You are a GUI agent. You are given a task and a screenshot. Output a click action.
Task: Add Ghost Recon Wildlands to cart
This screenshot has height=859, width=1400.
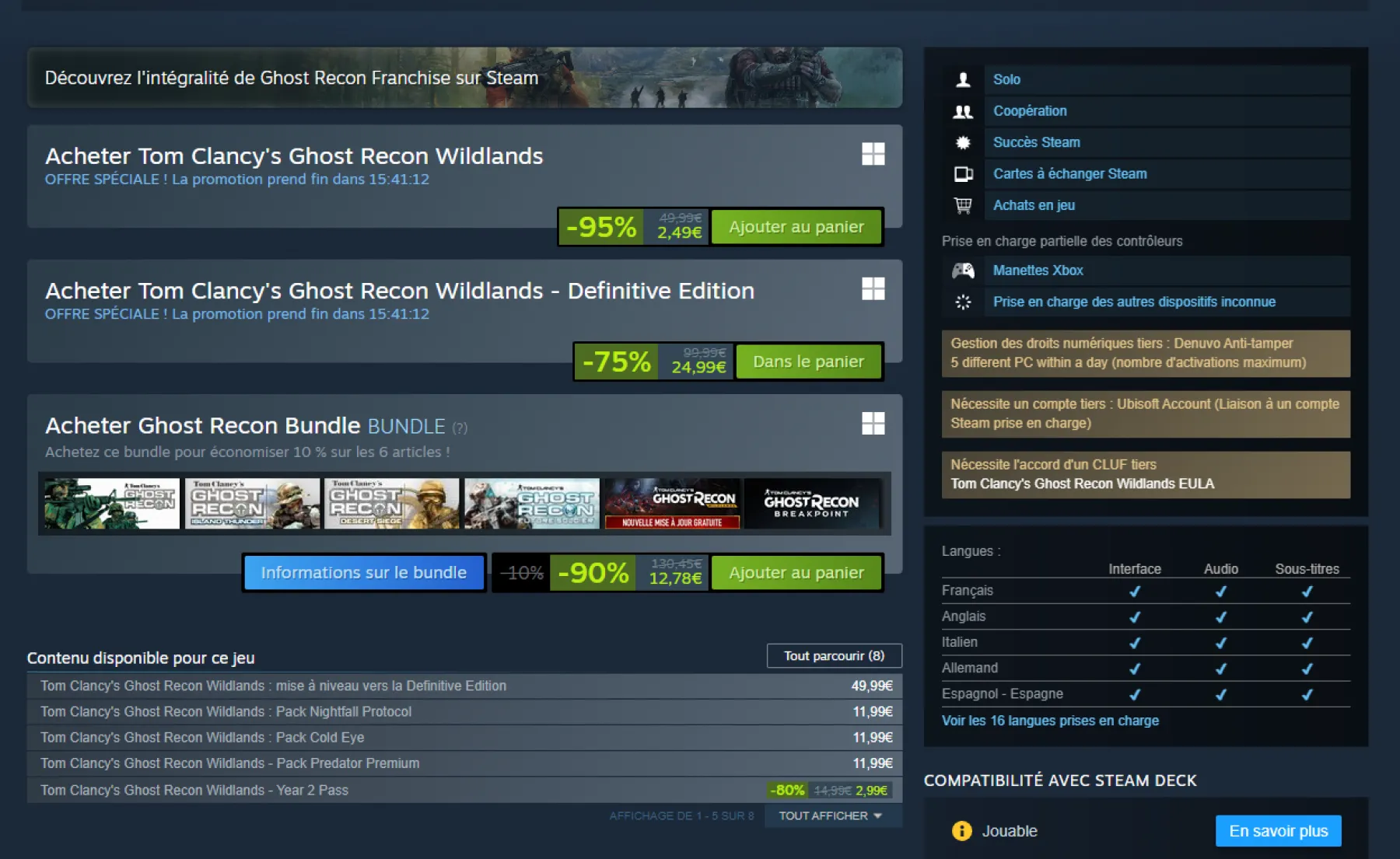point(796,227)
